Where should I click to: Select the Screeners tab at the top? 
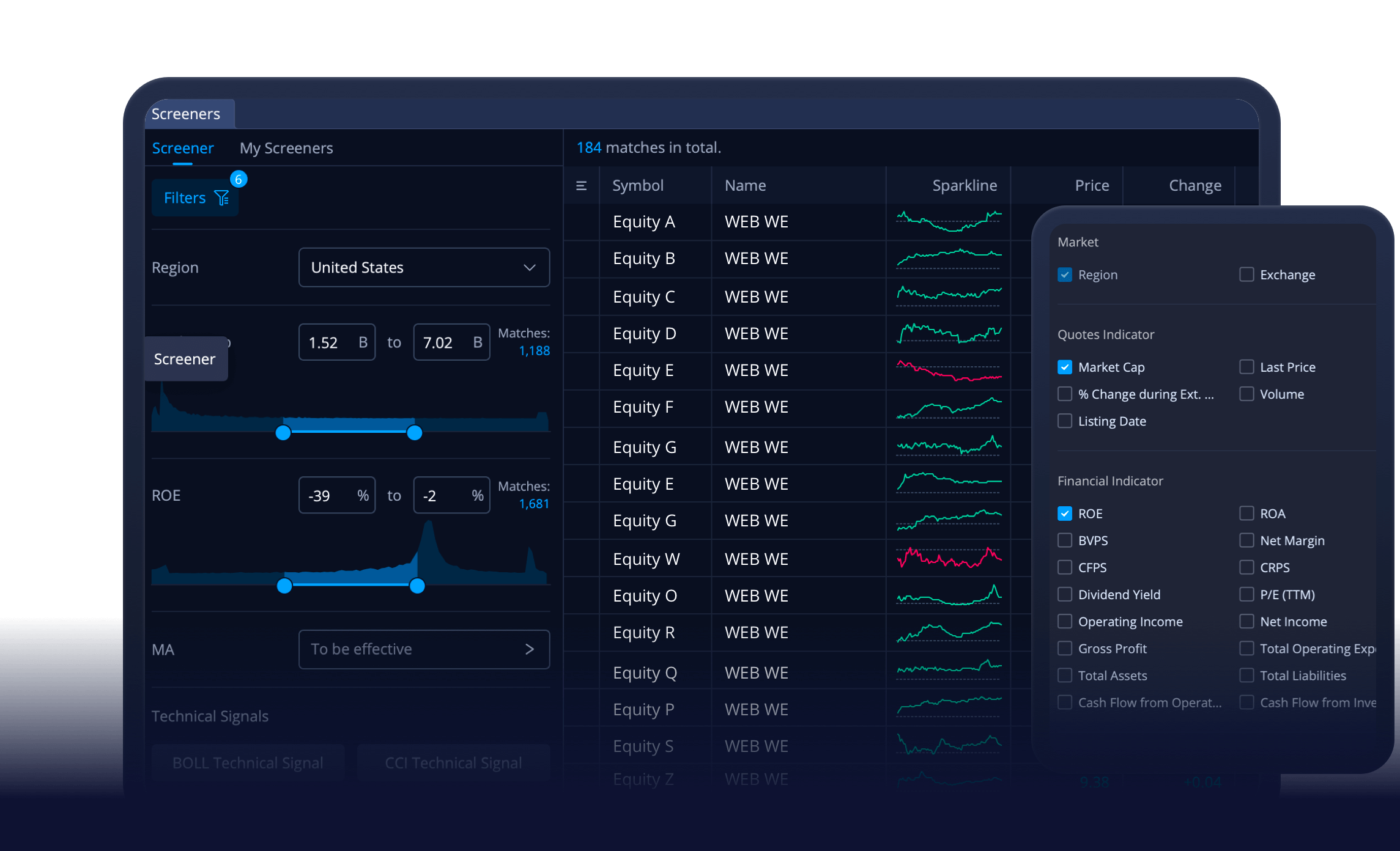pos(185,113)
